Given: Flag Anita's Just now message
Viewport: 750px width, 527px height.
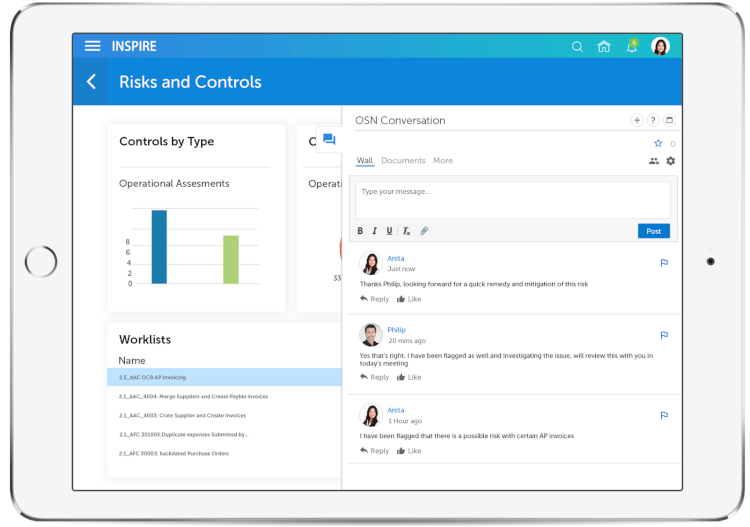Looking at the screenshot, I should tap(664, 263).
